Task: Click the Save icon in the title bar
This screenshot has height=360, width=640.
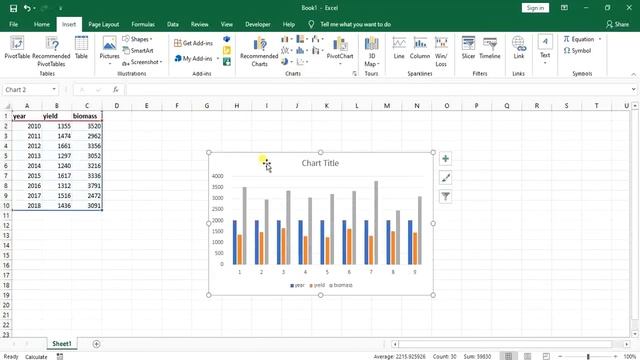Action: point(13,8)
